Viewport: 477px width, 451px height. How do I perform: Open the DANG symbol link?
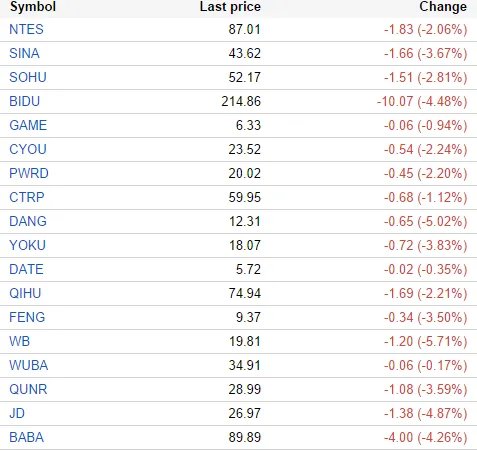28,221
